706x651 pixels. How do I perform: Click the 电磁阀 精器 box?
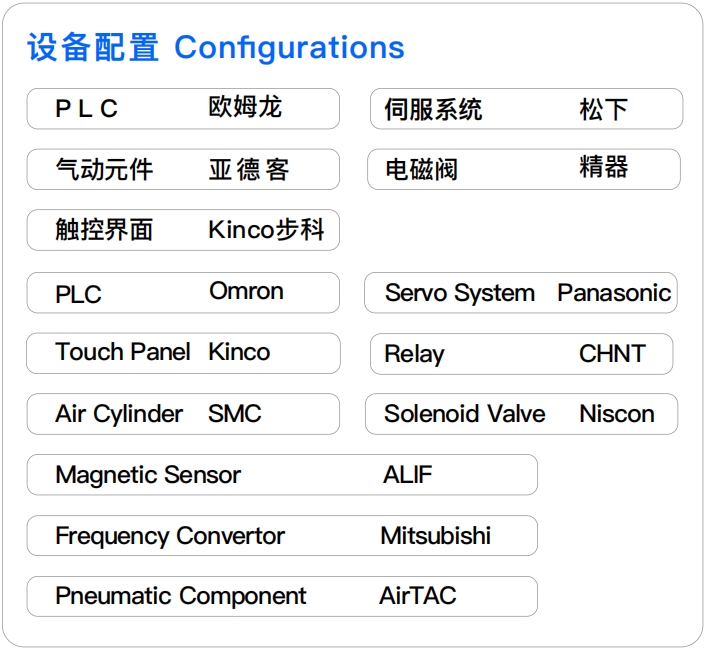524,170
